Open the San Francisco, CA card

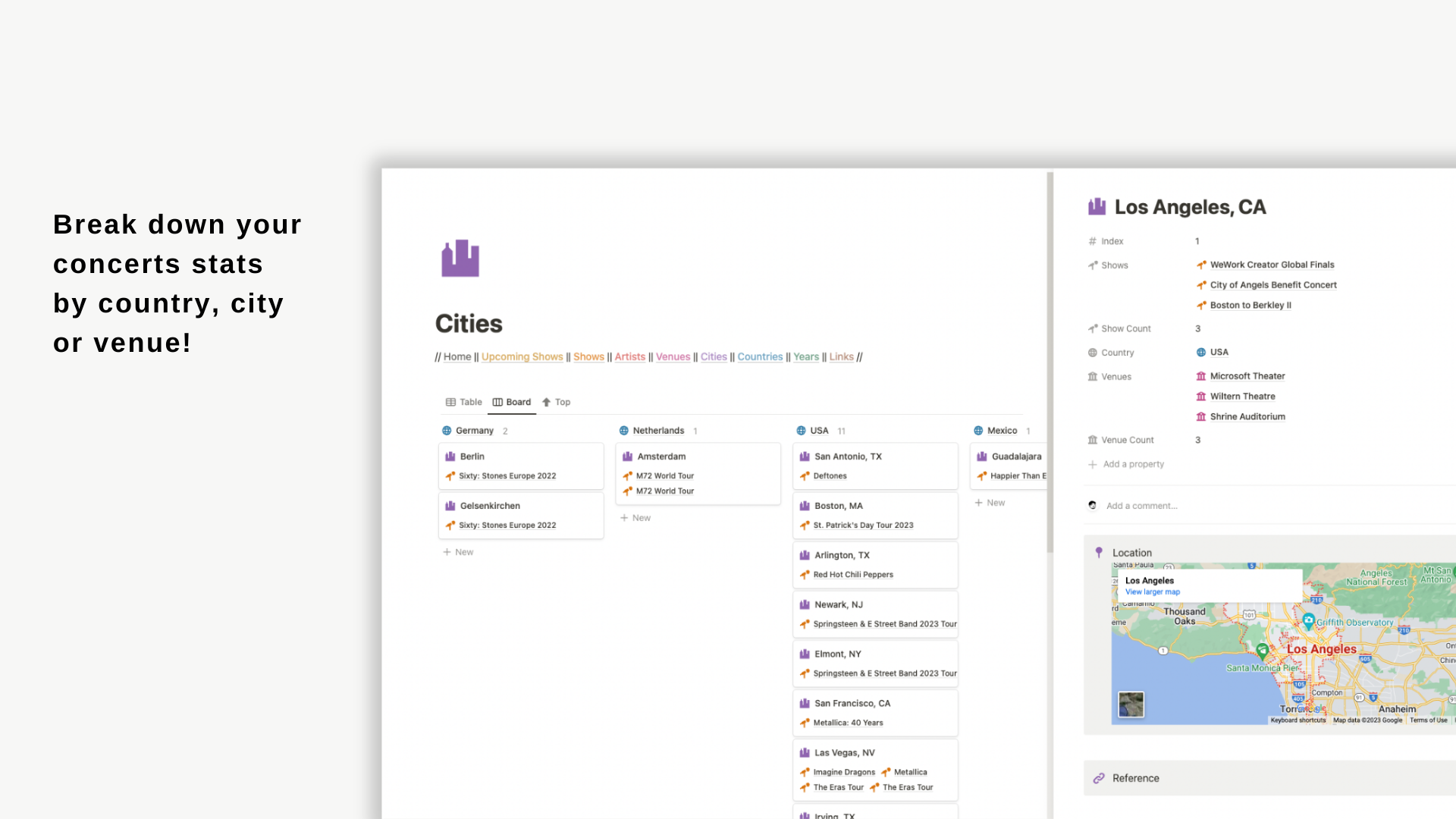tap(875, 713)
